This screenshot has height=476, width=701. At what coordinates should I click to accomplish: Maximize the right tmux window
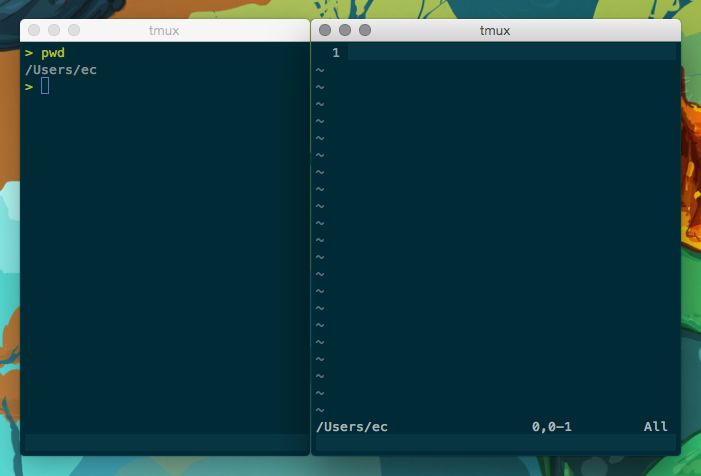(x=365, y=30)
